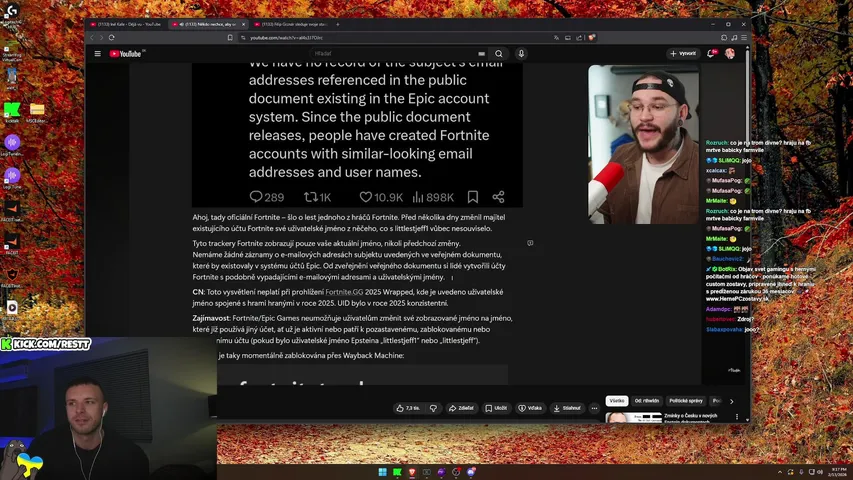Select the Od: rithwikh filter chip
Screen dimensions: 853x480
(x=647, y=401)
